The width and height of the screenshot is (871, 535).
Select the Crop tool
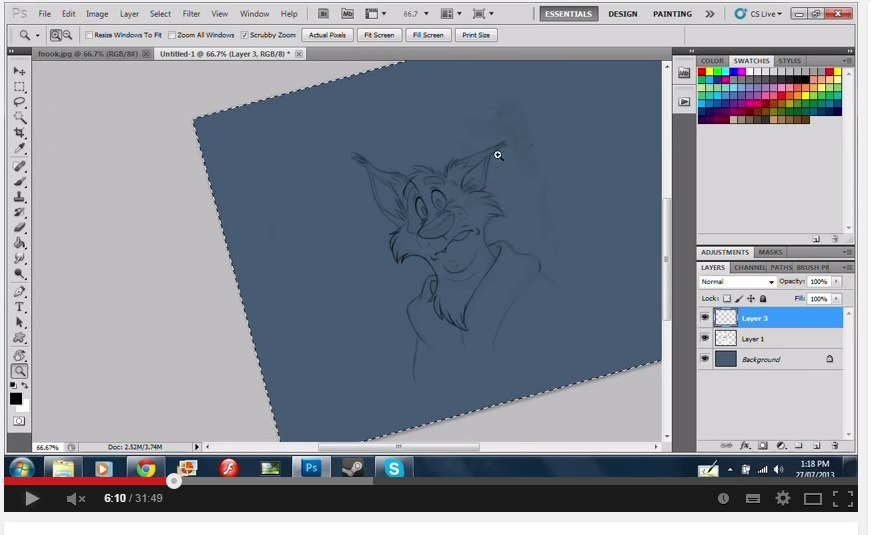pyautogui.click(x=19, y=133)
